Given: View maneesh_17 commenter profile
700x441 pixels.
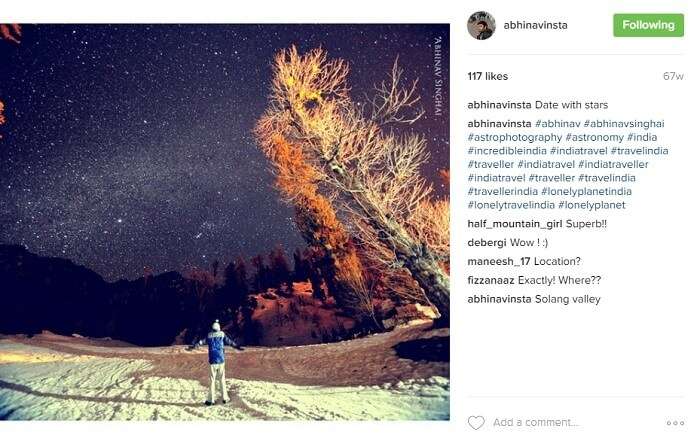Looking at the screenshot, I should pyautogui.click(x=499, y=262).
